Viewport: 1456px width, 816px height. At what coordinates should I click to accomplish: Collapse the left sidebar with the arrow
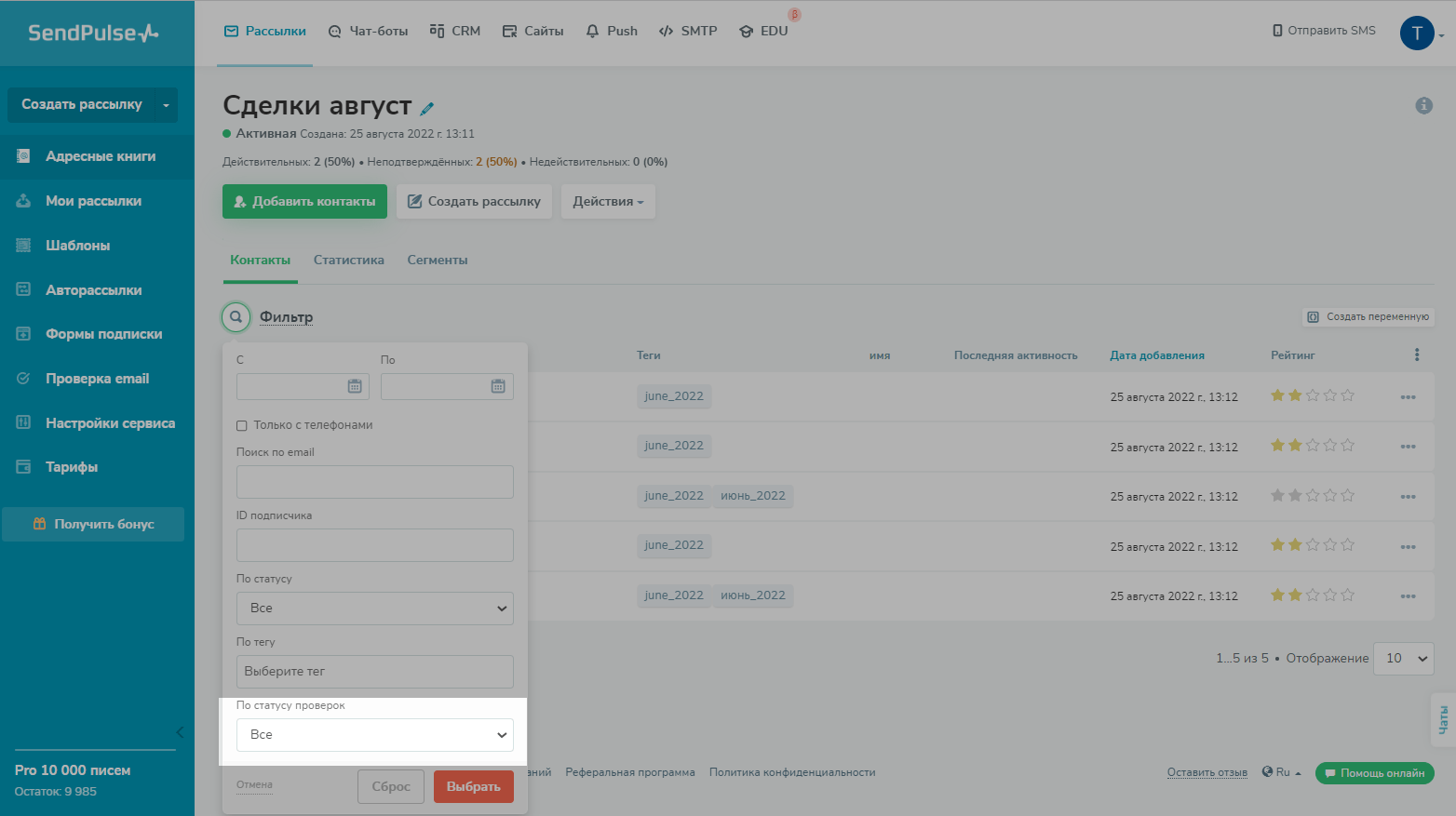(x=180, y=732)
